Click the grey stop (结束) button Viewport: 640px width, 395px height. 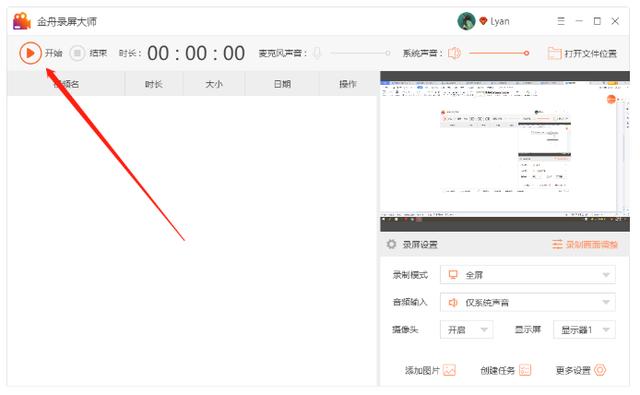coord(77,53)
